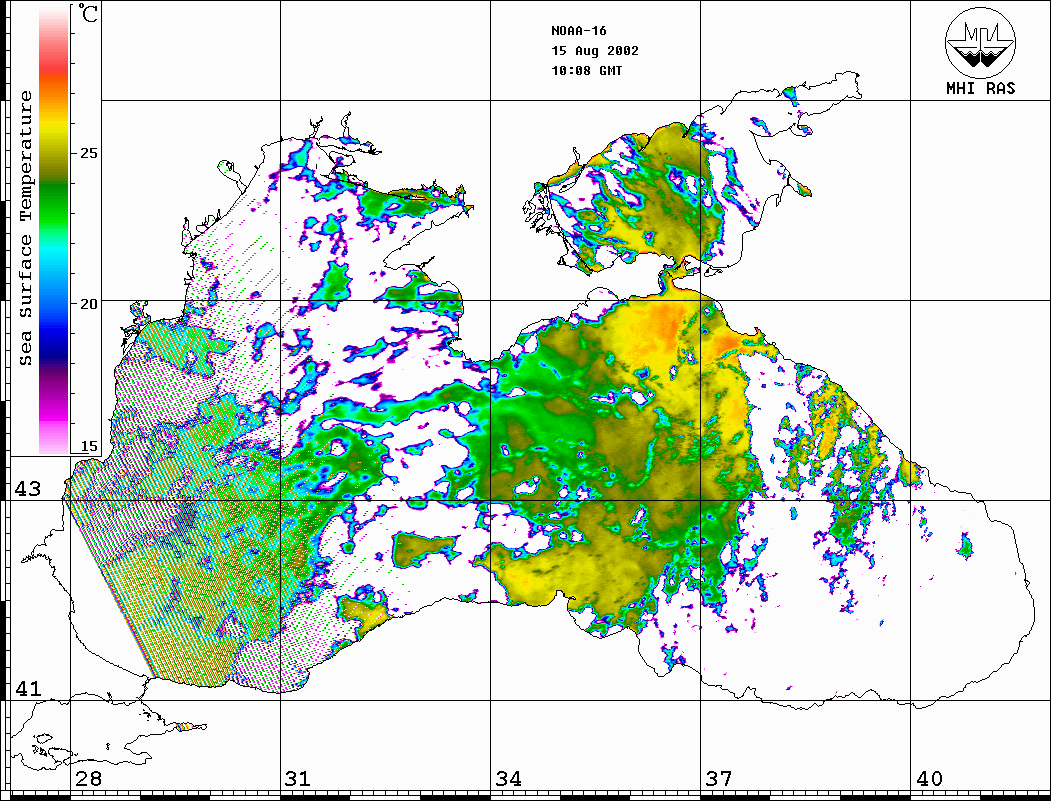Screen dimensions: 1051x801
Task: Click the longitude label 28
Action: coord(88,779)
